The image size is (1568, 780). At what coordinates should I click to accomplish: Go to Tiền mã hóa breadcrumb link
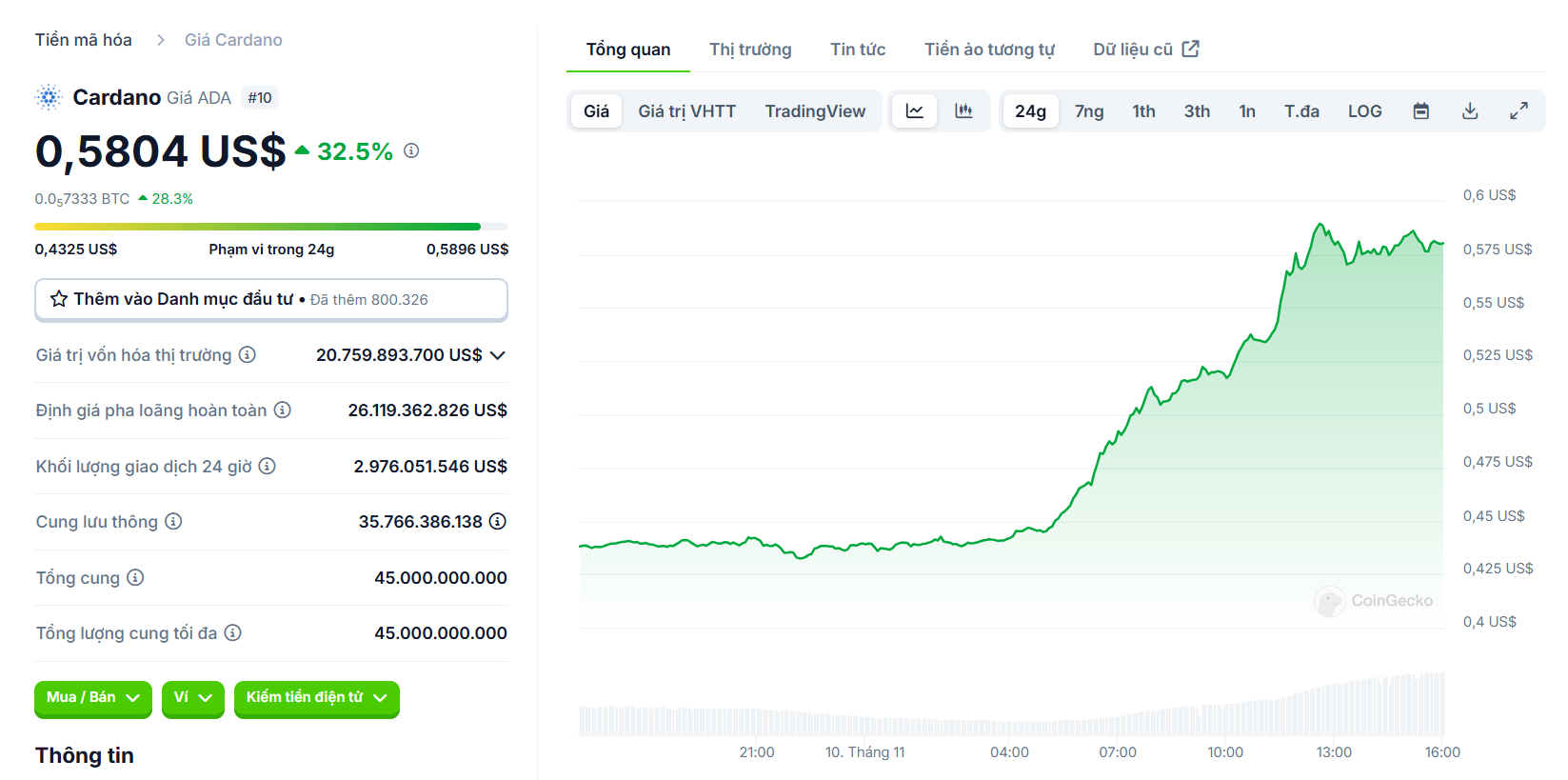(x=84, y=40)
